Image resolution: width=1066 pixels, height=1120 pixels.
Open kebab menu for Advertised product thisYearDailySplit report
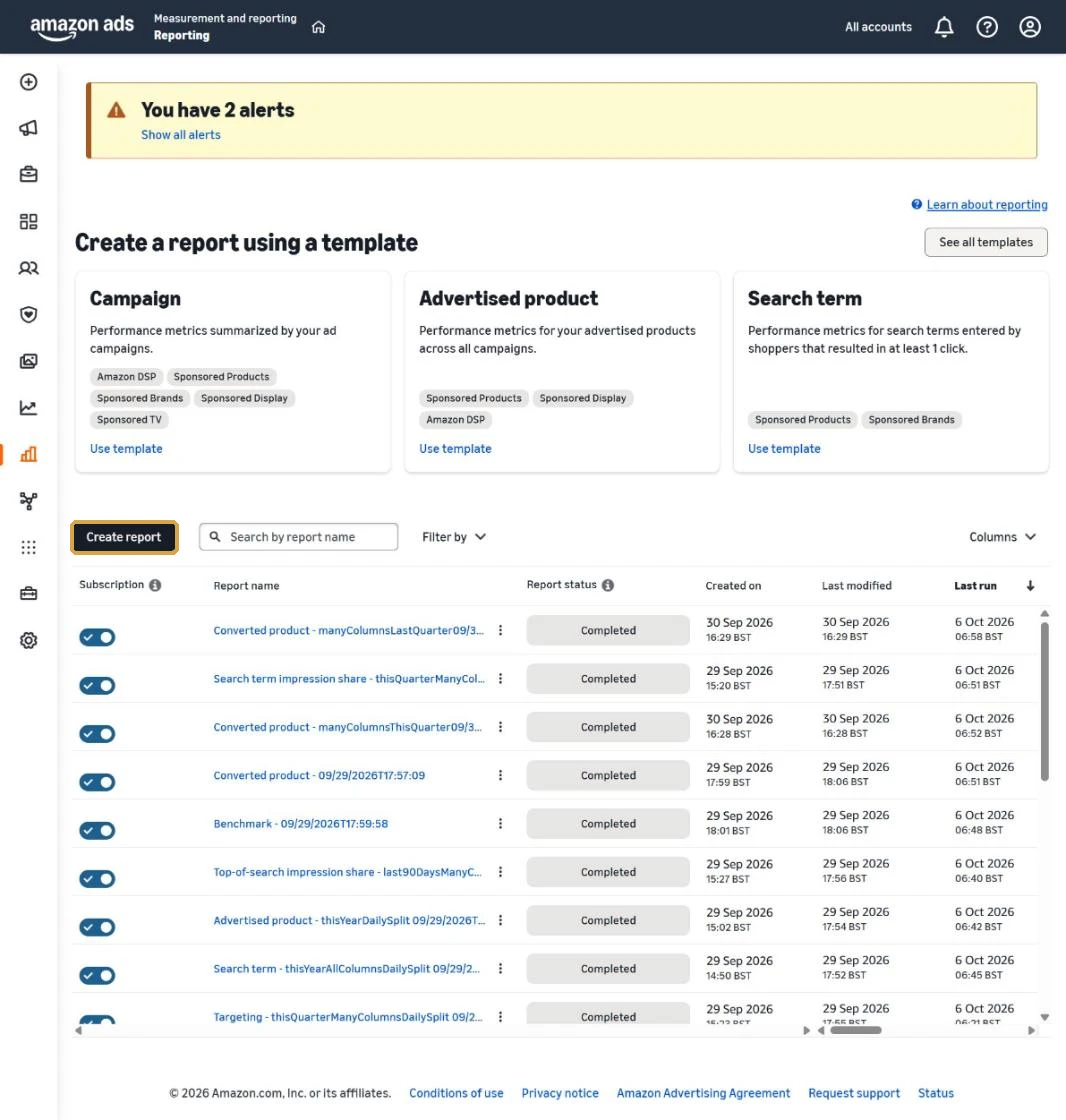click(x=500, y=920)
